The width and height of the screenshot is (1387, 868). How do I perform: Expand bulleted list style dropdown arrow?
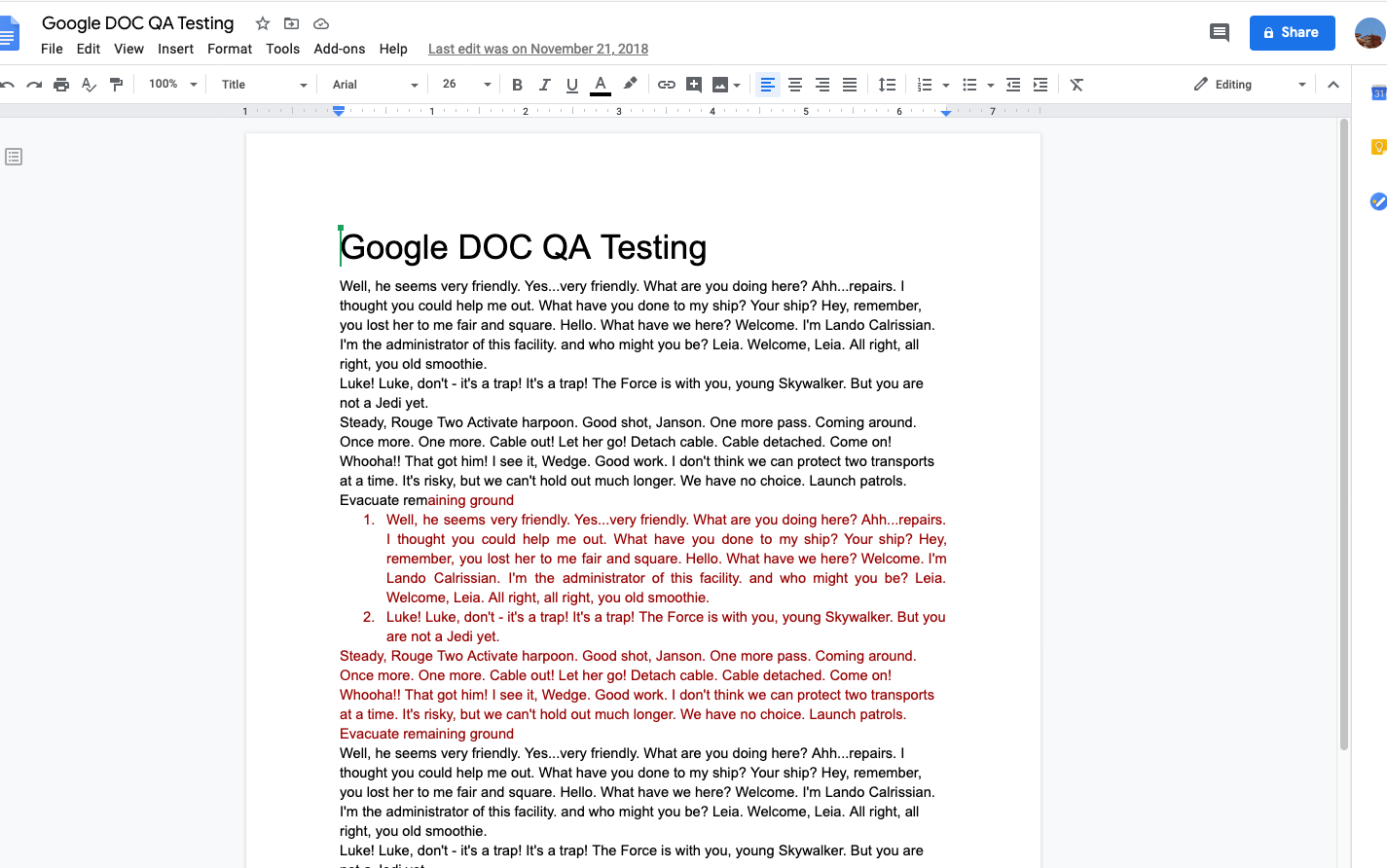point(991,86)
